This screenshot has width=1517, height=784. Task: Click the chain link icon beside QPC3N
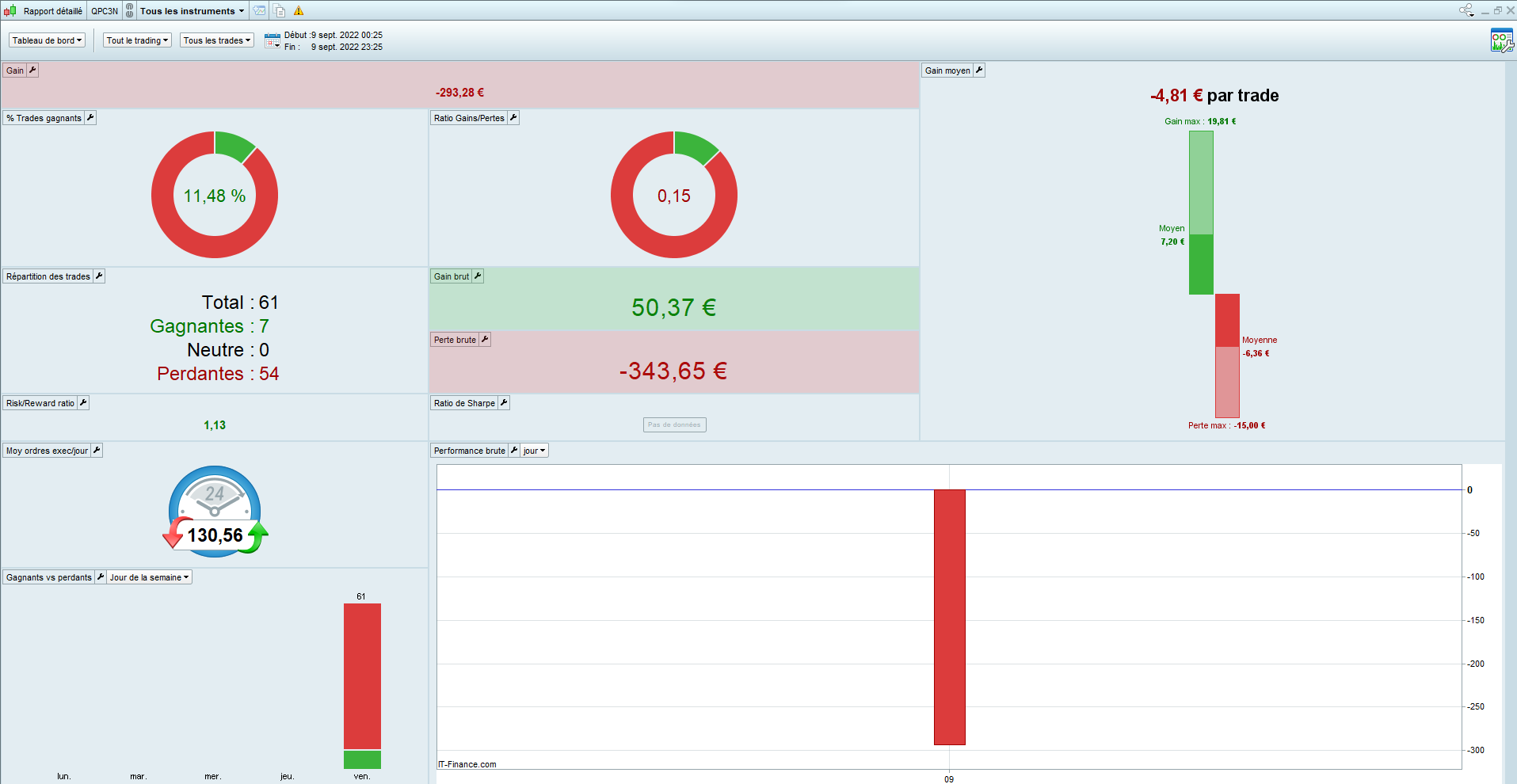point(130,11)
